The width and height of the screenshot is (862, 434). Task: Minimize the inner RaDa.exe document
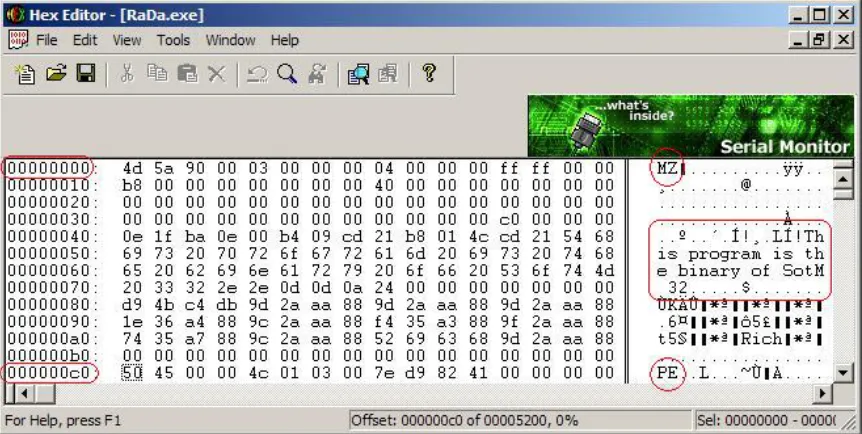(799, 40)
